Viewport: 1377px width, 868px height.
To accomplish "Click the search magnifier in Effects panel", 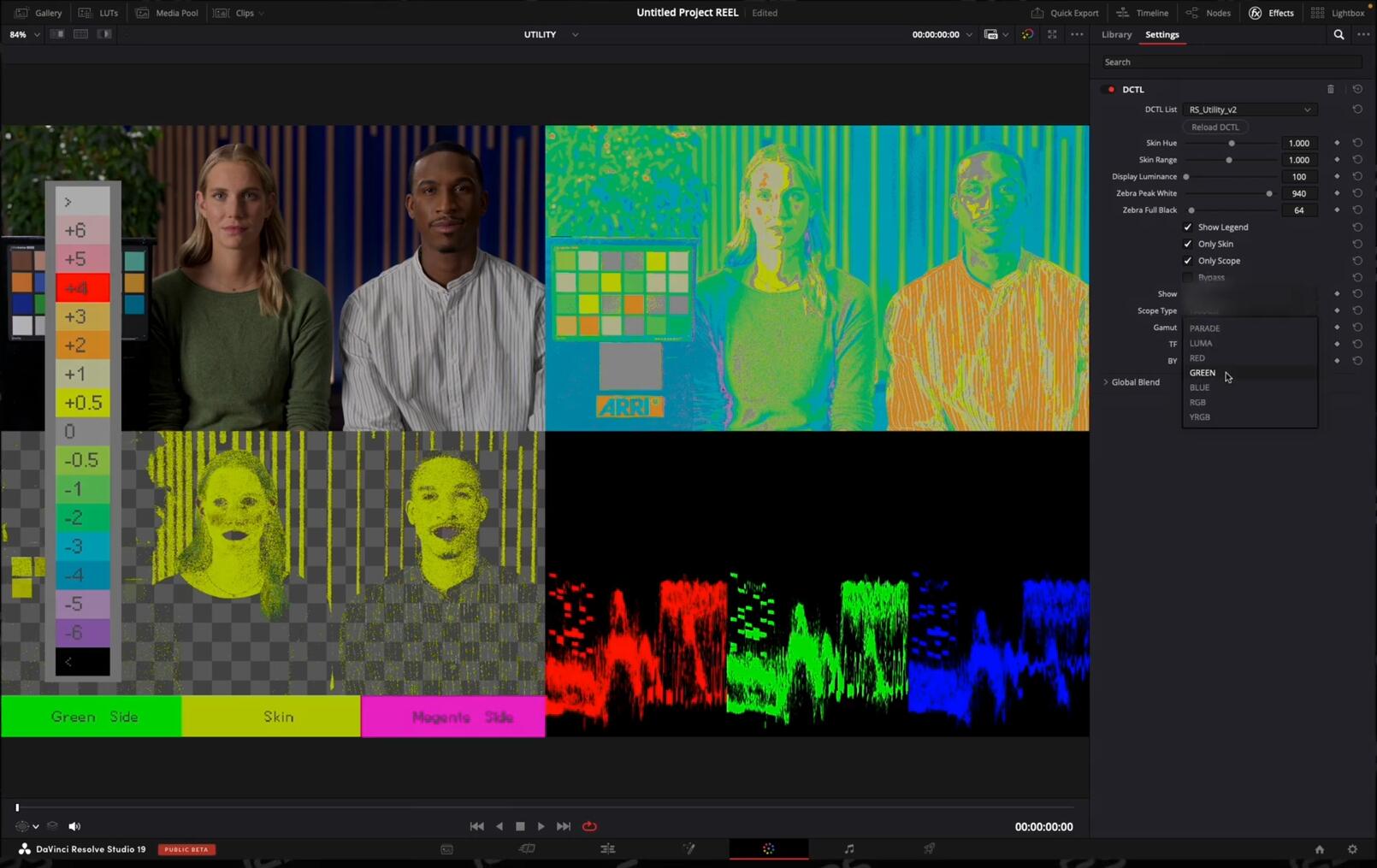I will pos(1339,35).
